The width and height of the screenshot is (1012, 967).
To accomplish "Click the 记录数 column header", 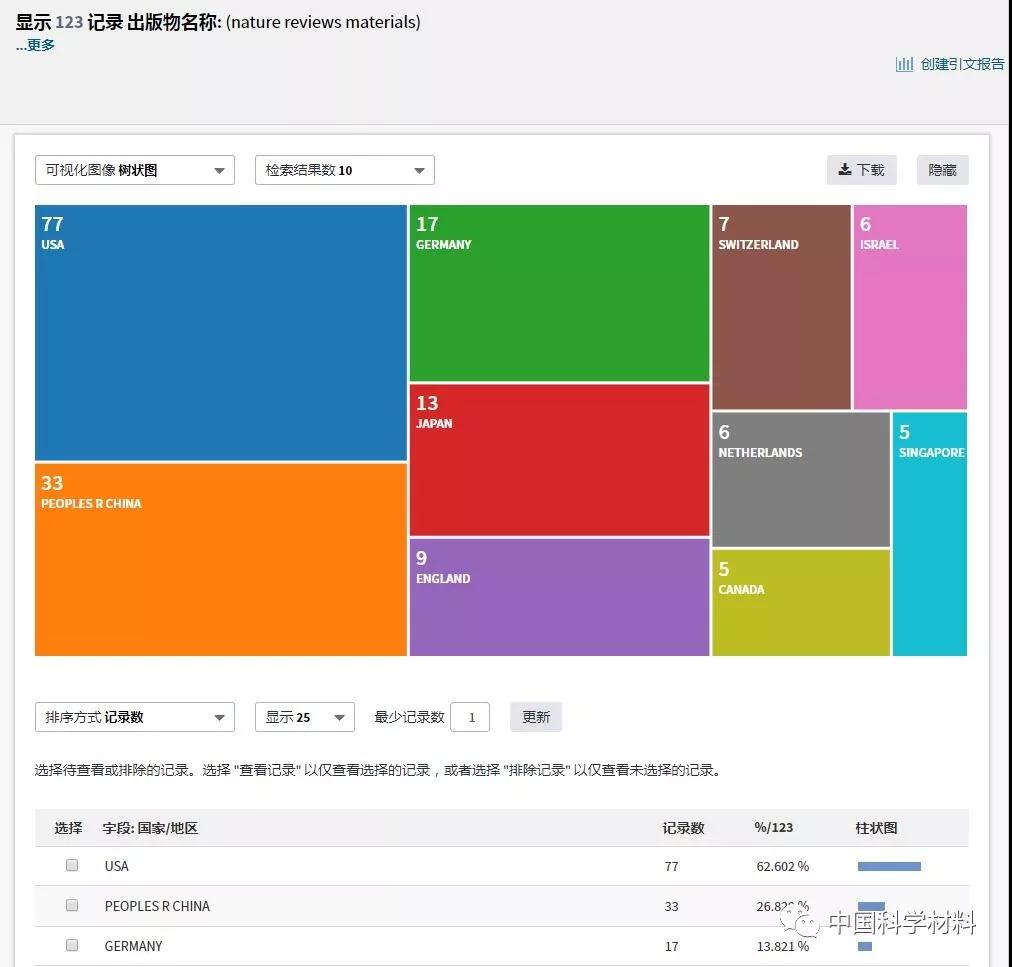I will coord(683,828).
